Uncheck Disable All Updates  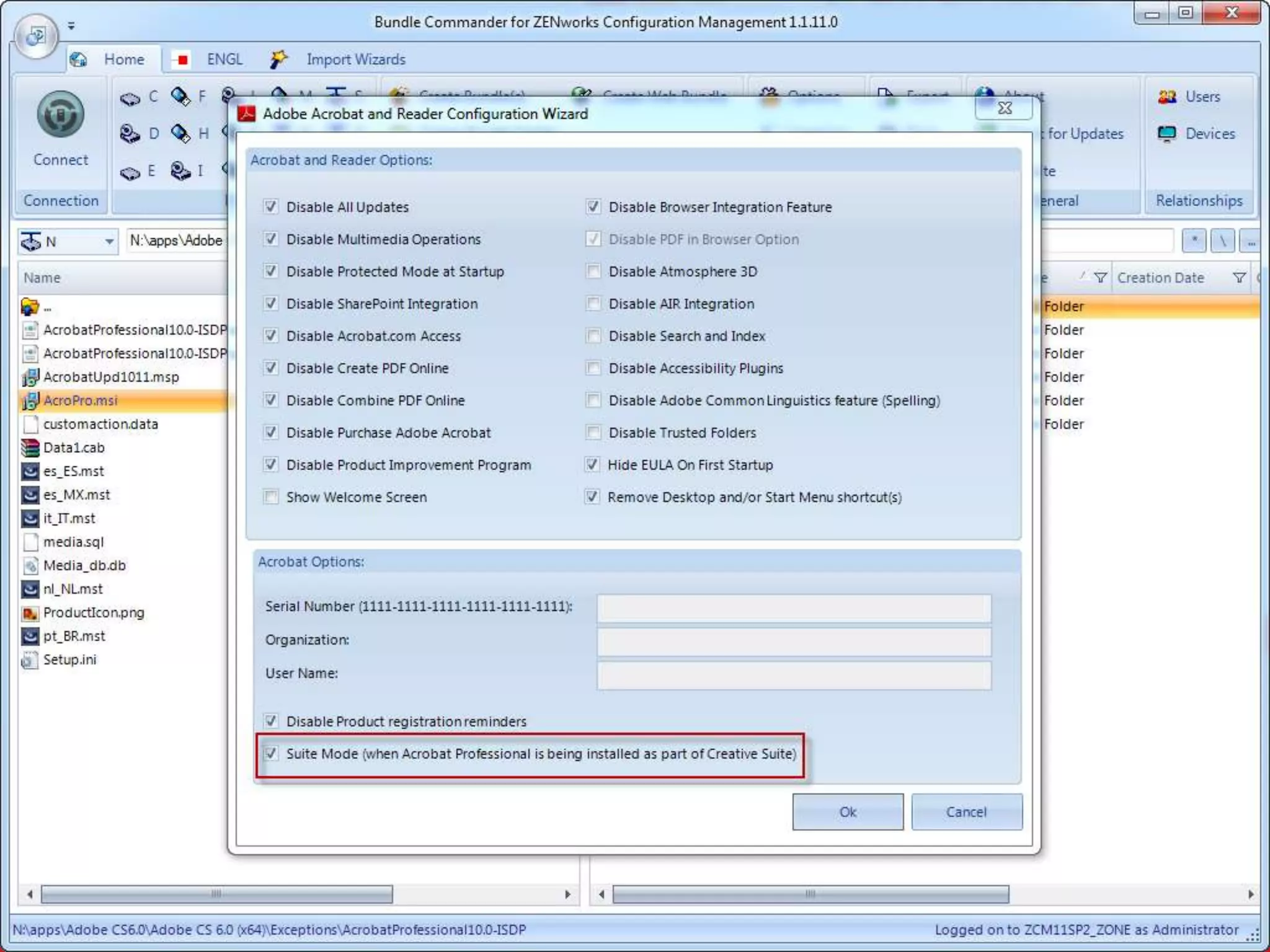(x=271, y=206)
